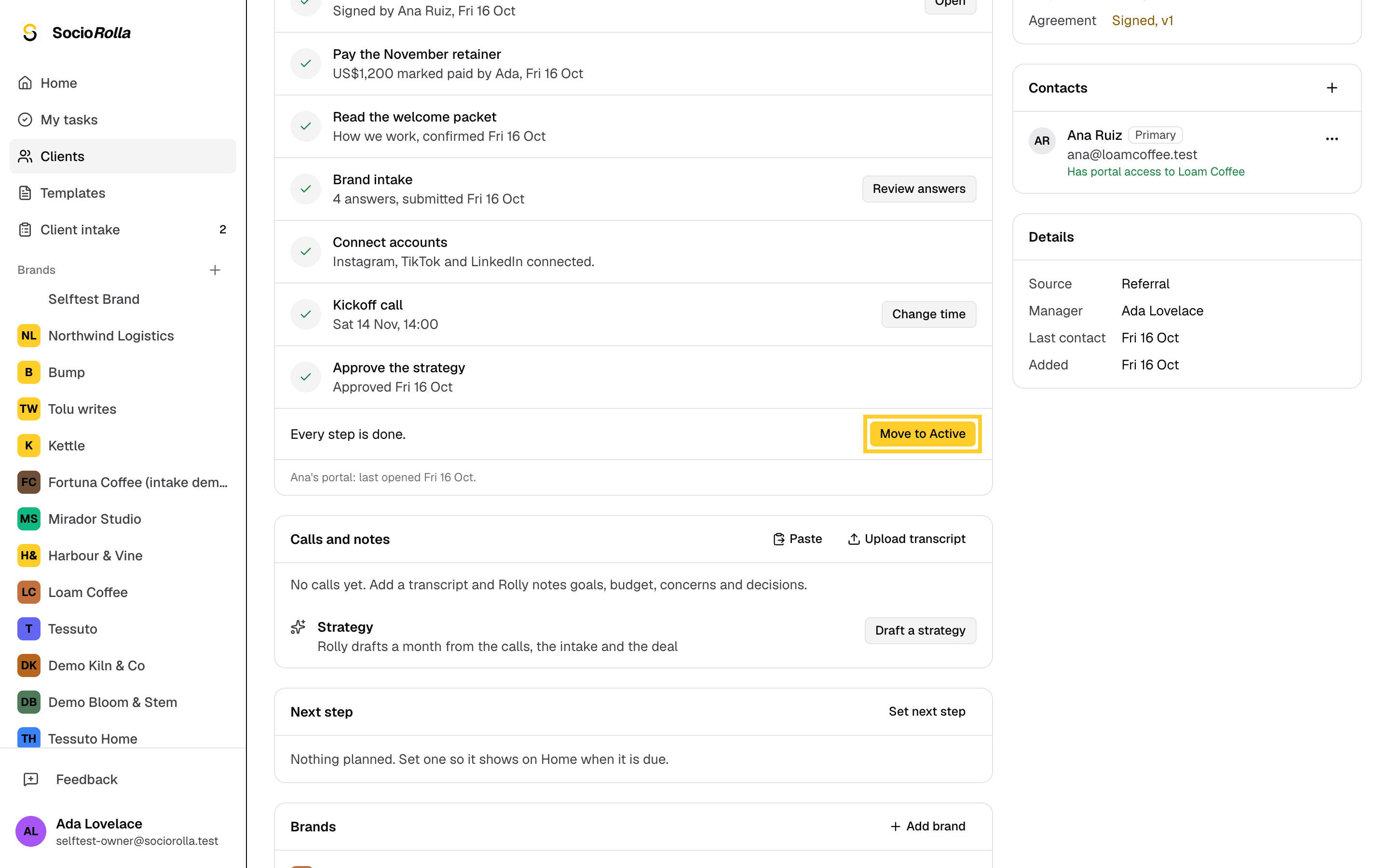The height and width of the screenshot is (868, 1389).
Task: Click the Client intake count badge 2
Action: 223,230
